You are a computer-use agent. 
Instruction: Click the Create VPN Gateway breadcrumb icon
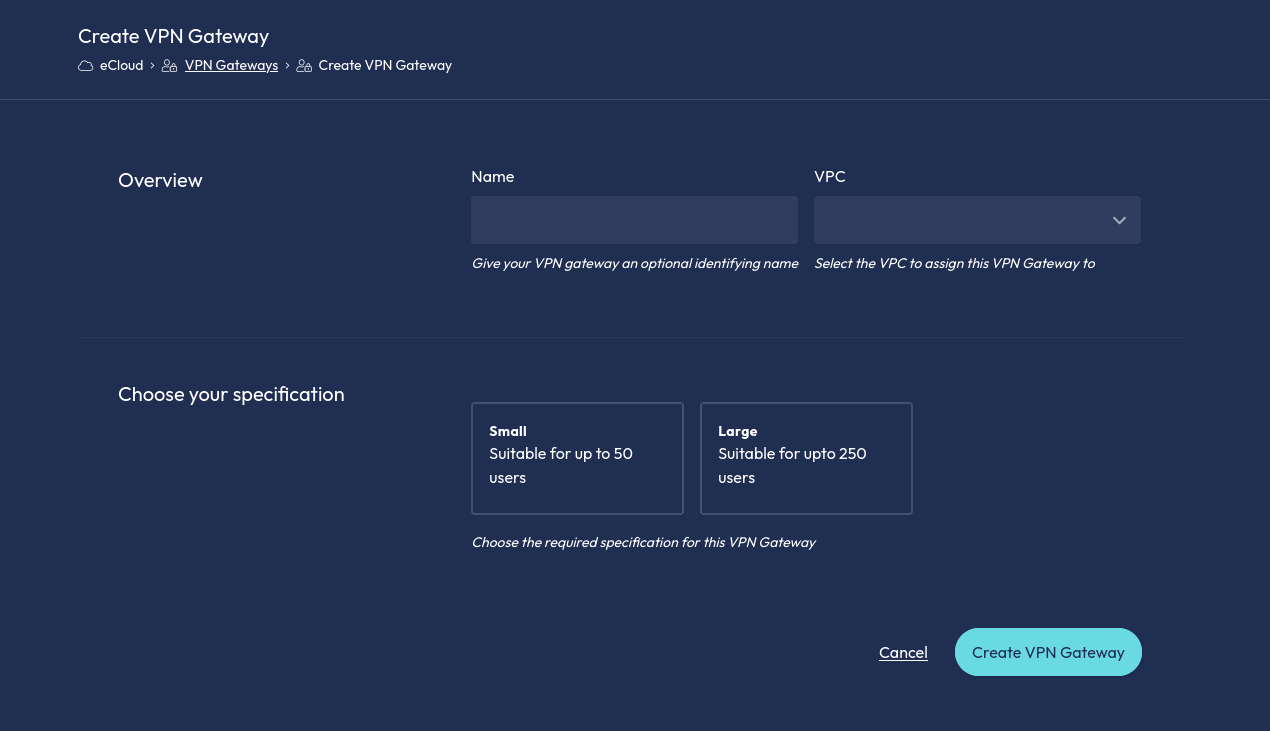[305, 65]
